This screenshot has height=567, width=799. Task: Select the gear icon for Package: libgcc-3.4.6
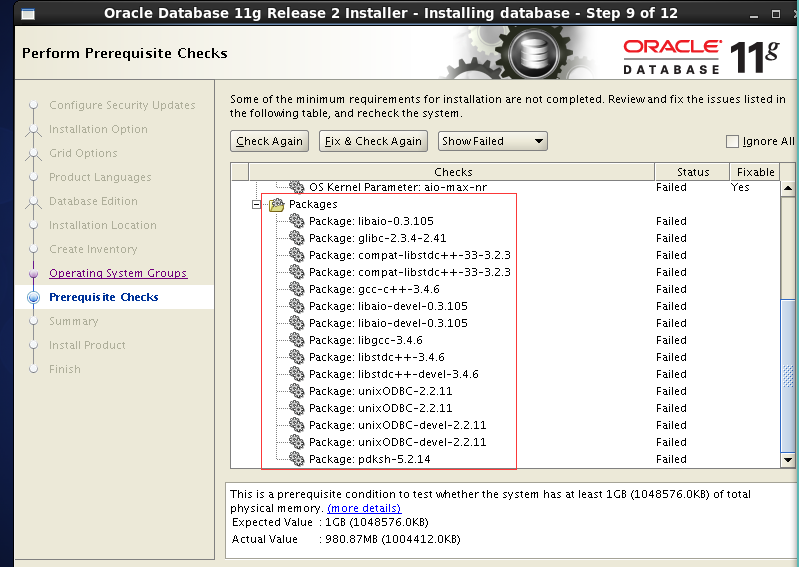pos(297,339)
